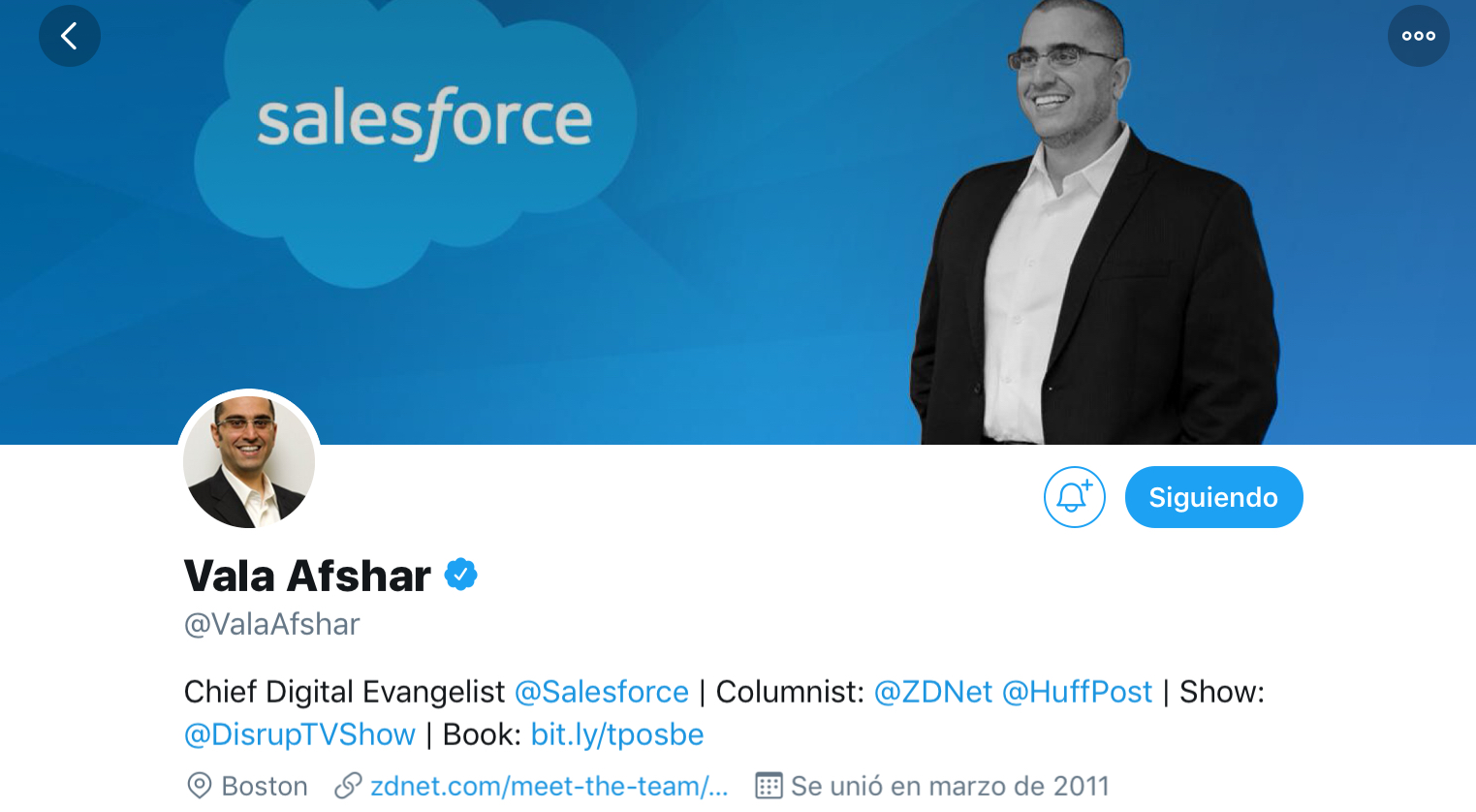Open the zdnet.com/meet-the-team website link
1476x812 pixels.
tap(550, 786)
